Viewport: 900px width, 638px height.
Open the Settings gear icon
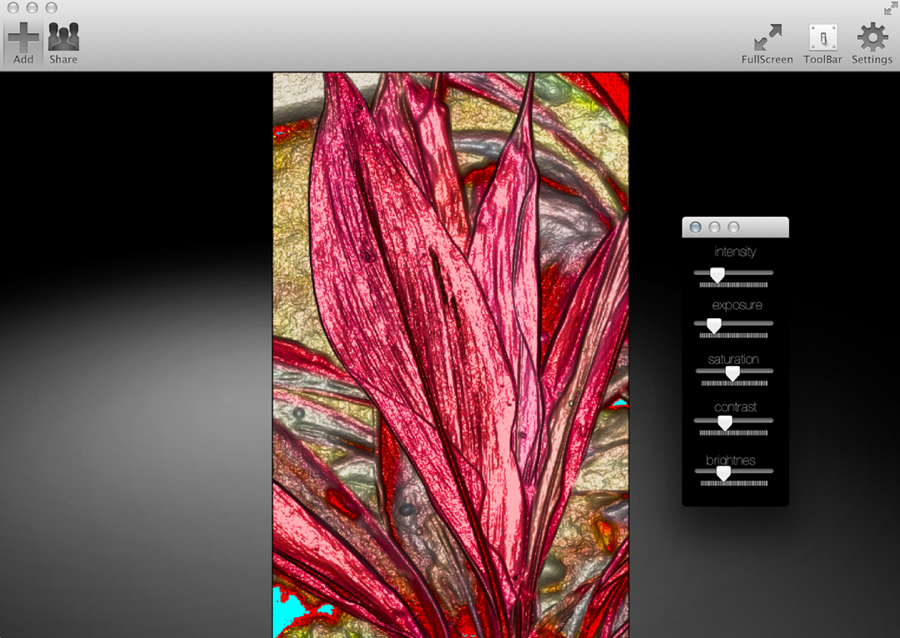coord(872,37)
